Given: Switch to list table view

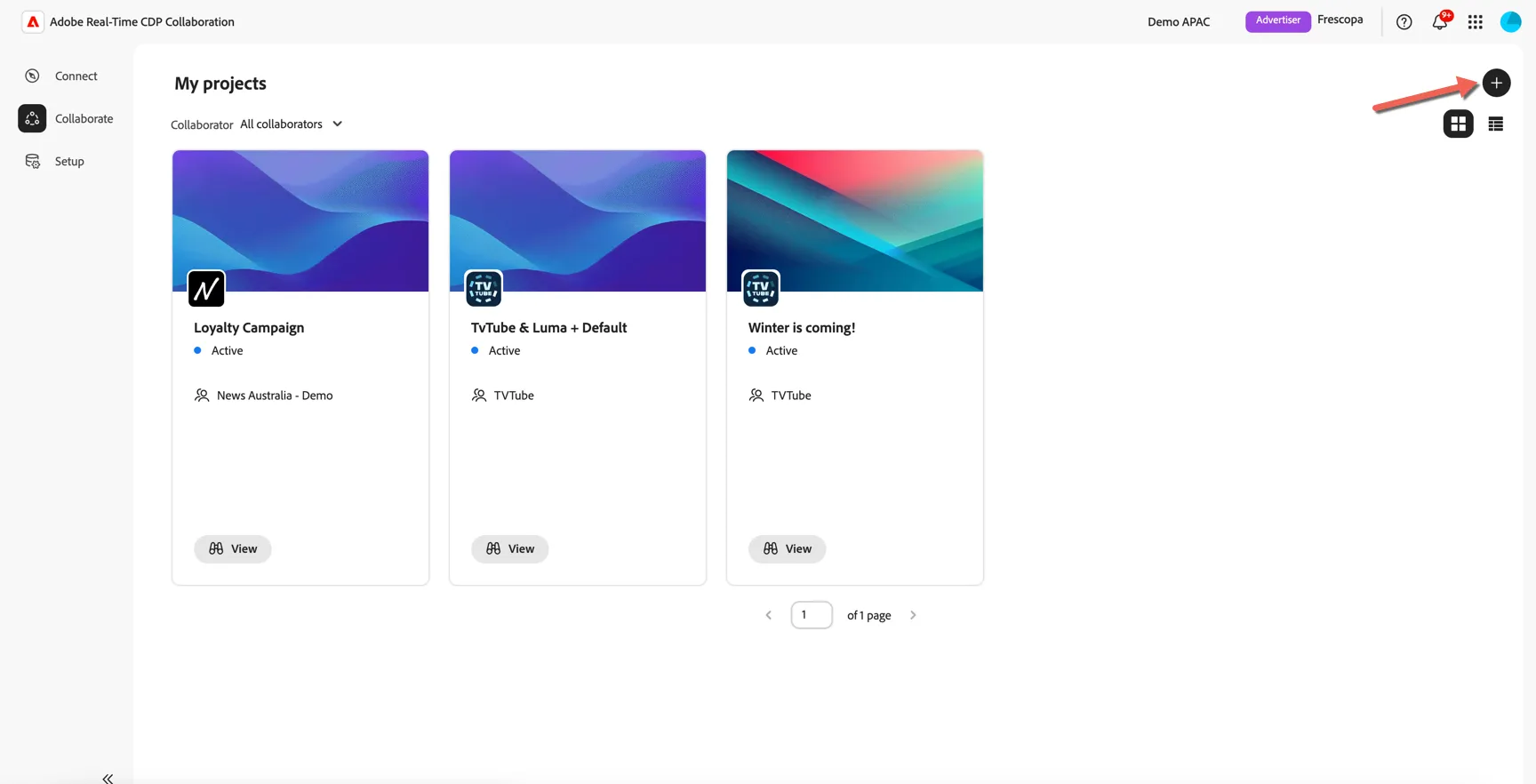Looking at the screenshot, I should pyautogui.click(x=1496, y=124).
